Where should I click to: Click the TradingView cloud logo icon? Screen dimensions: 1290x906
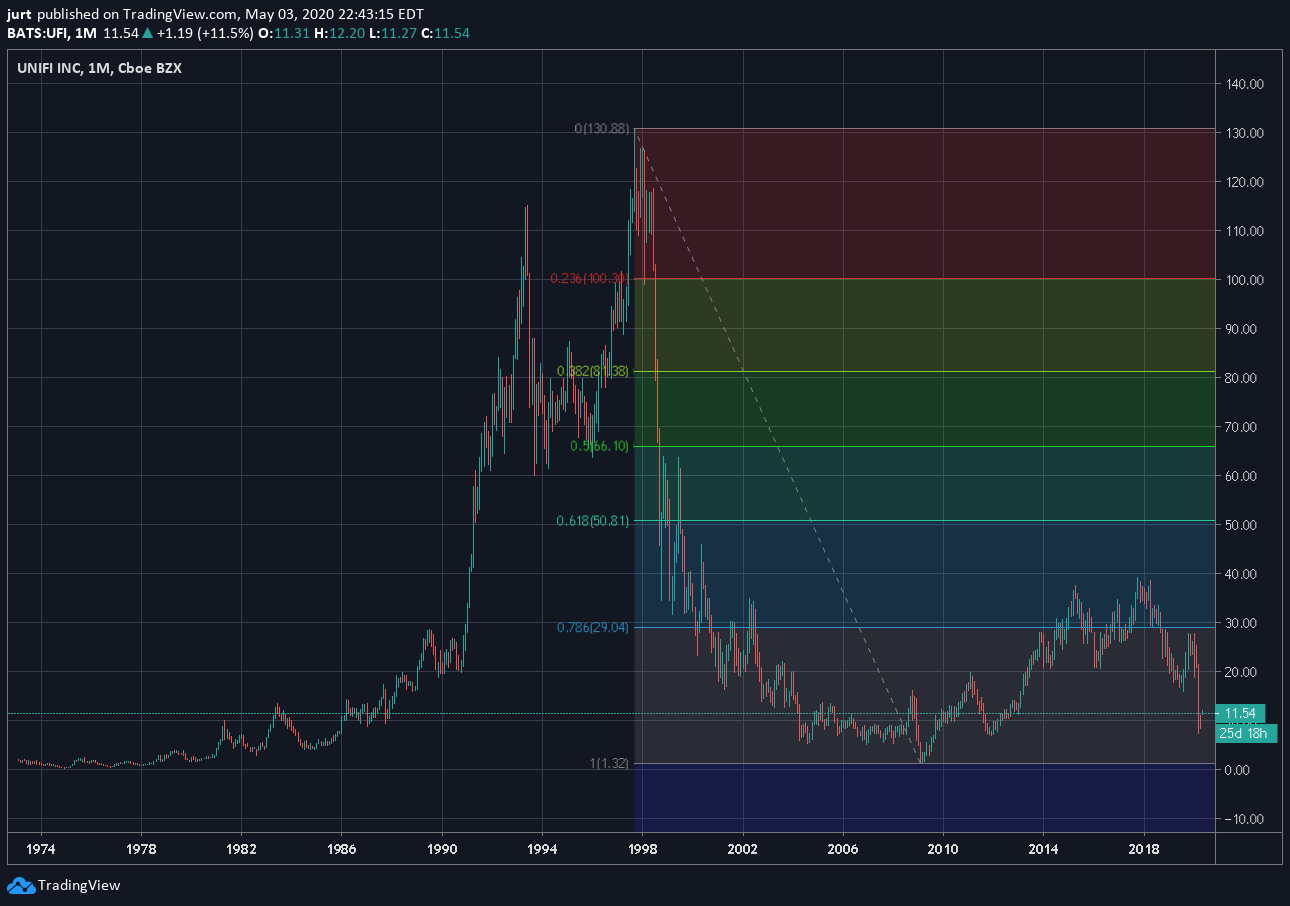[20, 885]
